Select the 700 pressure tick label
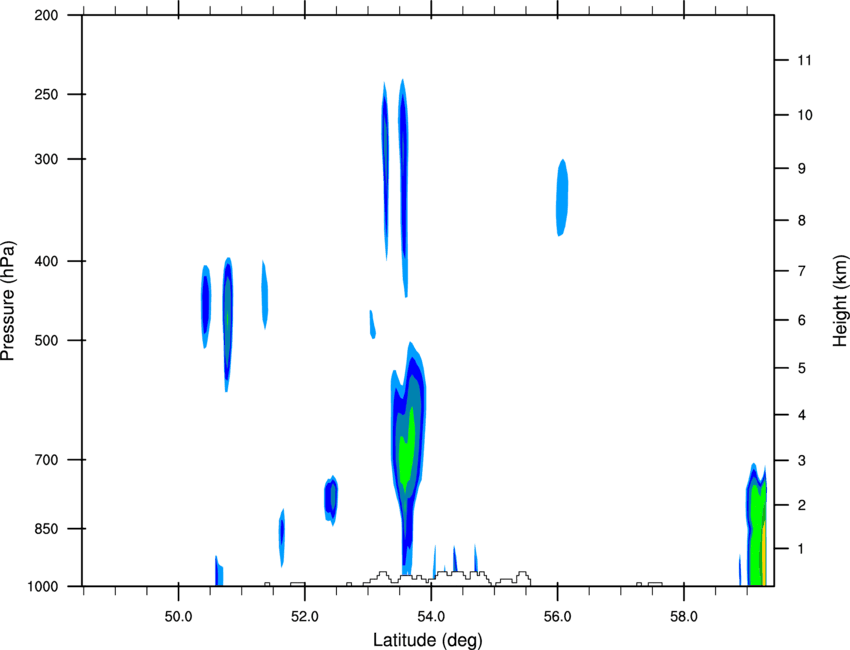The width and height of the screenshot is (850, 650). tap(47, 460)
